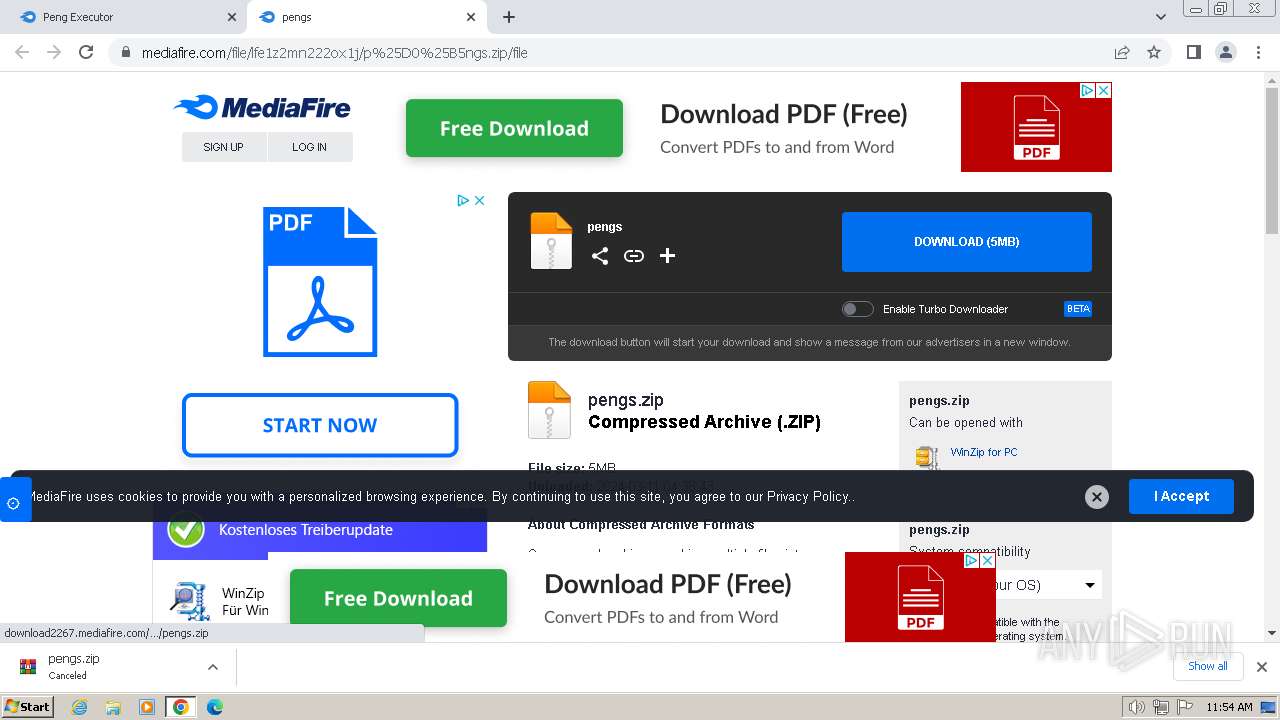Click the SIGN UP button

224,147
